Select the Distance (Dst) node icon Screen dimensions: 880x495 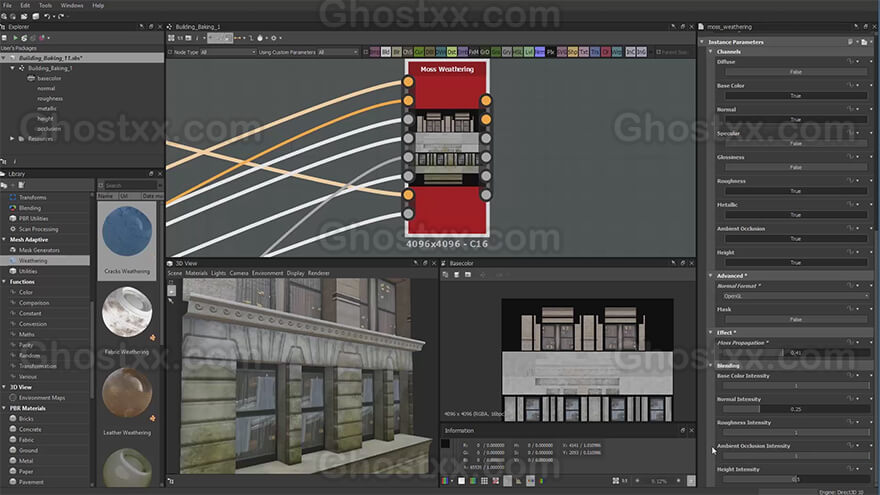pos(452,52)
